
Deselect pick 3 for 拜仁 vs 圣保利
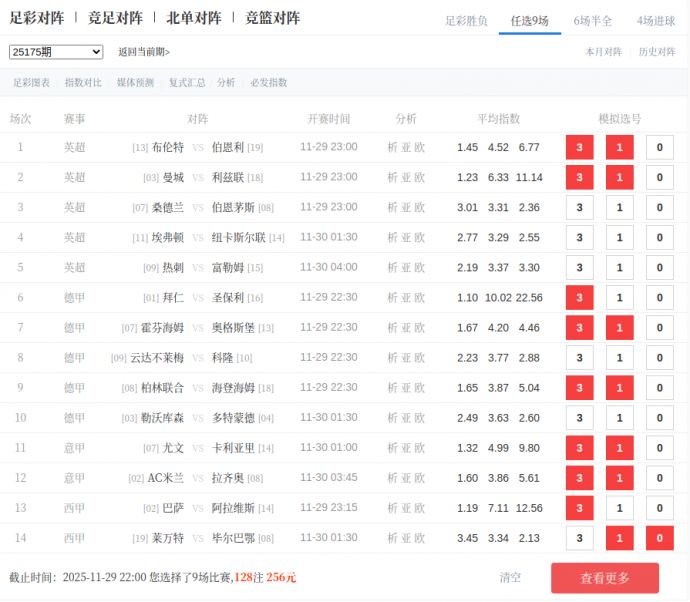click(579, 298)
